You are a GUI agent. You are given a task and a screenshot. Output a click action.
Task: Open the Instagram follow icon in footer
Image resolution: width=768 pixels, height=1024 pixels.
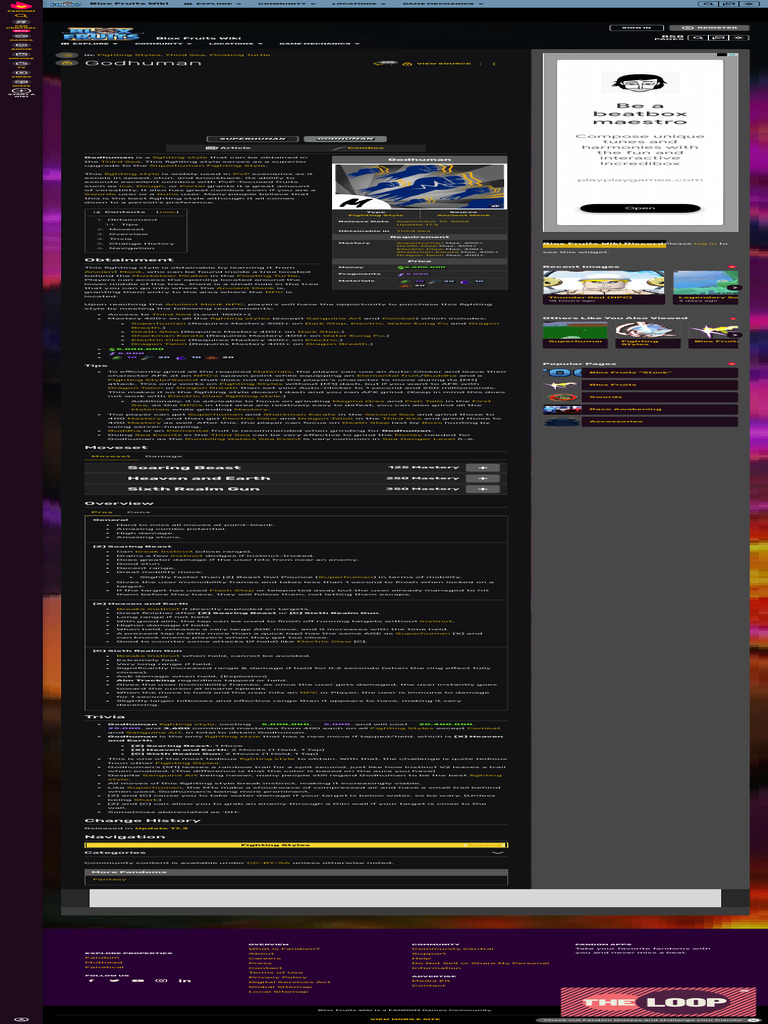(161, 980)
